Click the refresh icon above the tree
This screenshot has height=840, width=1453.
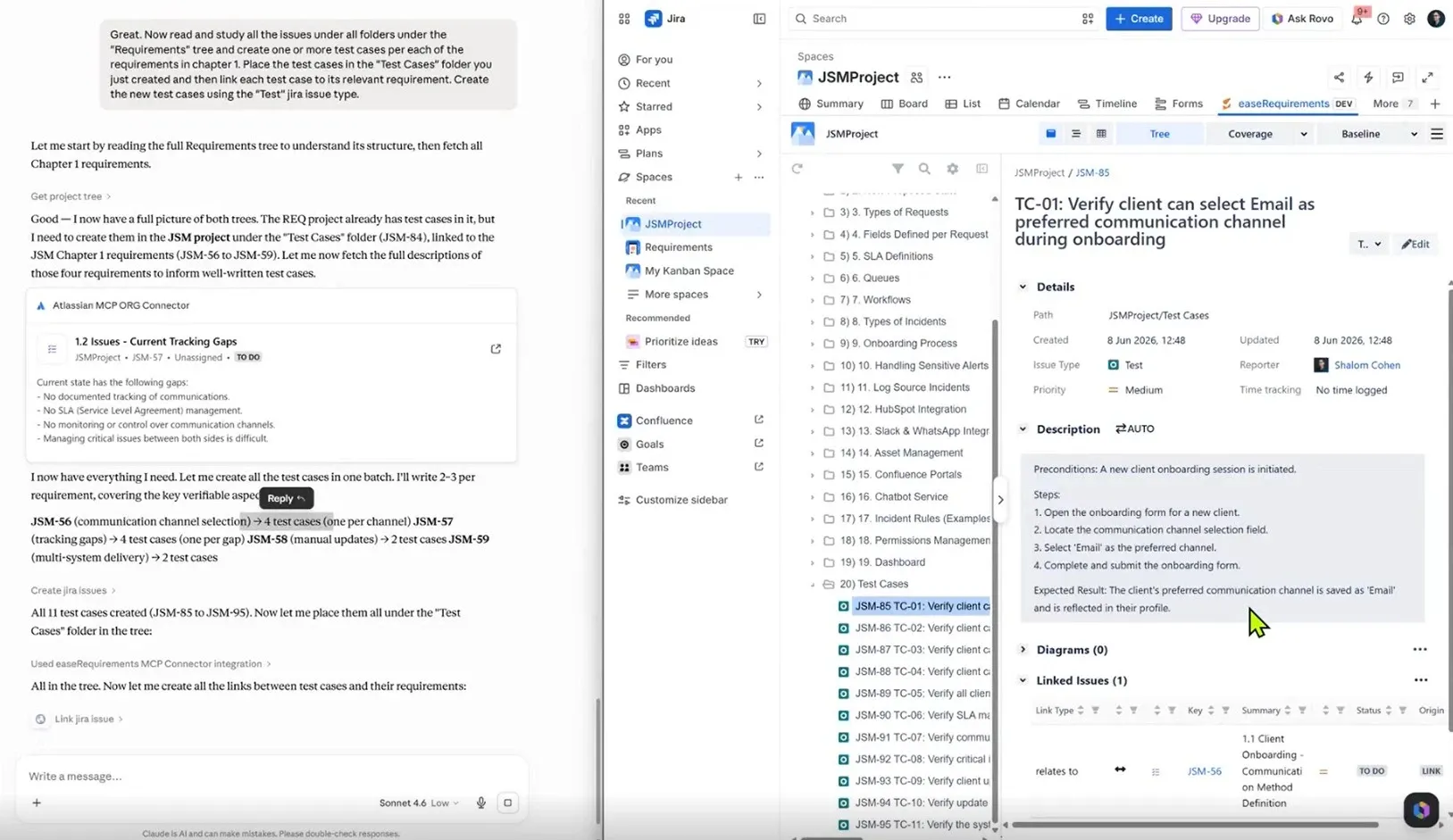(x=797, y=169)
